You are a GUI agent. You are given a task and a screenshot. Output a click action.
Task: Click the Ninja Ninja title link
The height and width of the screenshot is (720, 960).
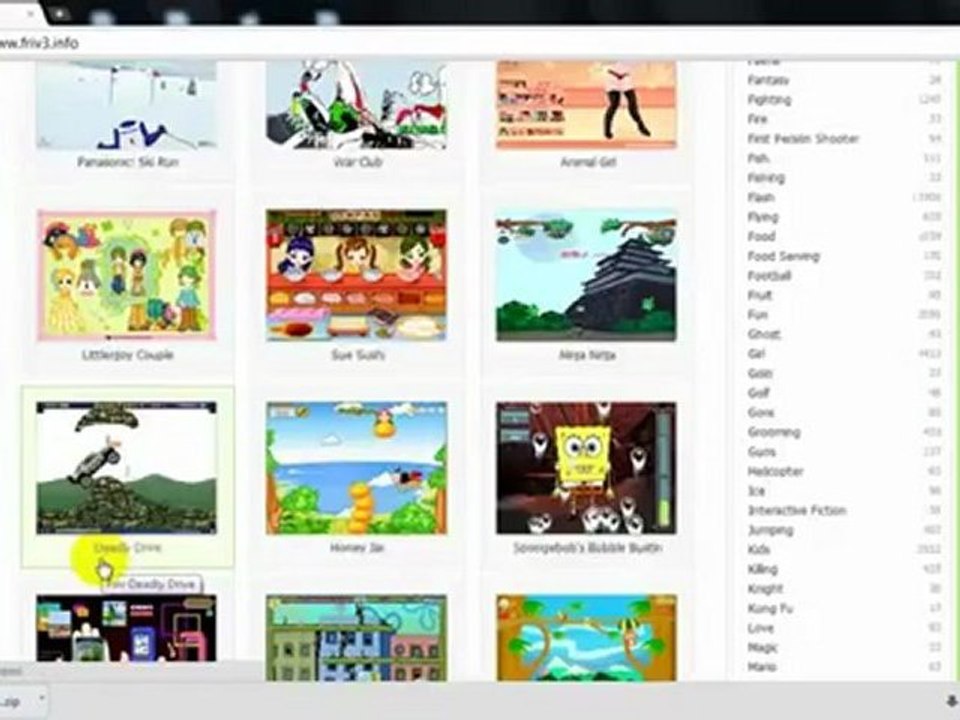[x=587, y=354]
